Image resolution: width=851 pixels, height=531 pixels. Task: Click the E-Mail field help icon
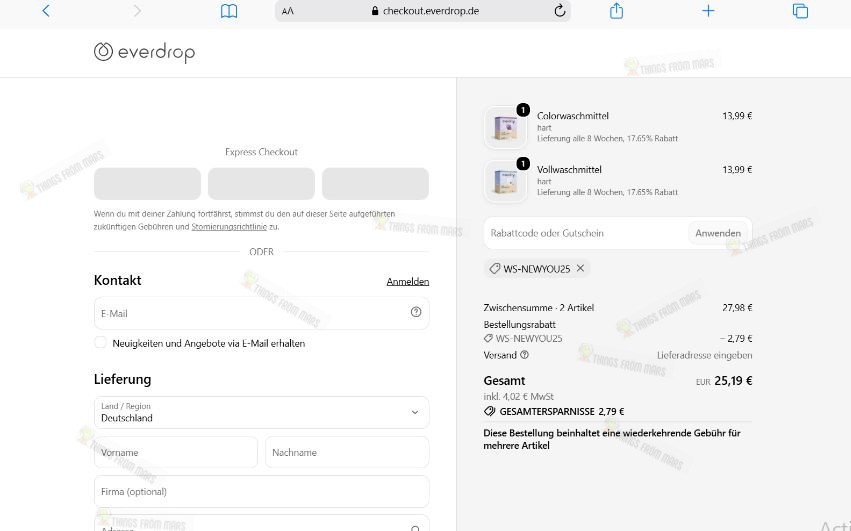pyautogui.click(x=416, y=312)
